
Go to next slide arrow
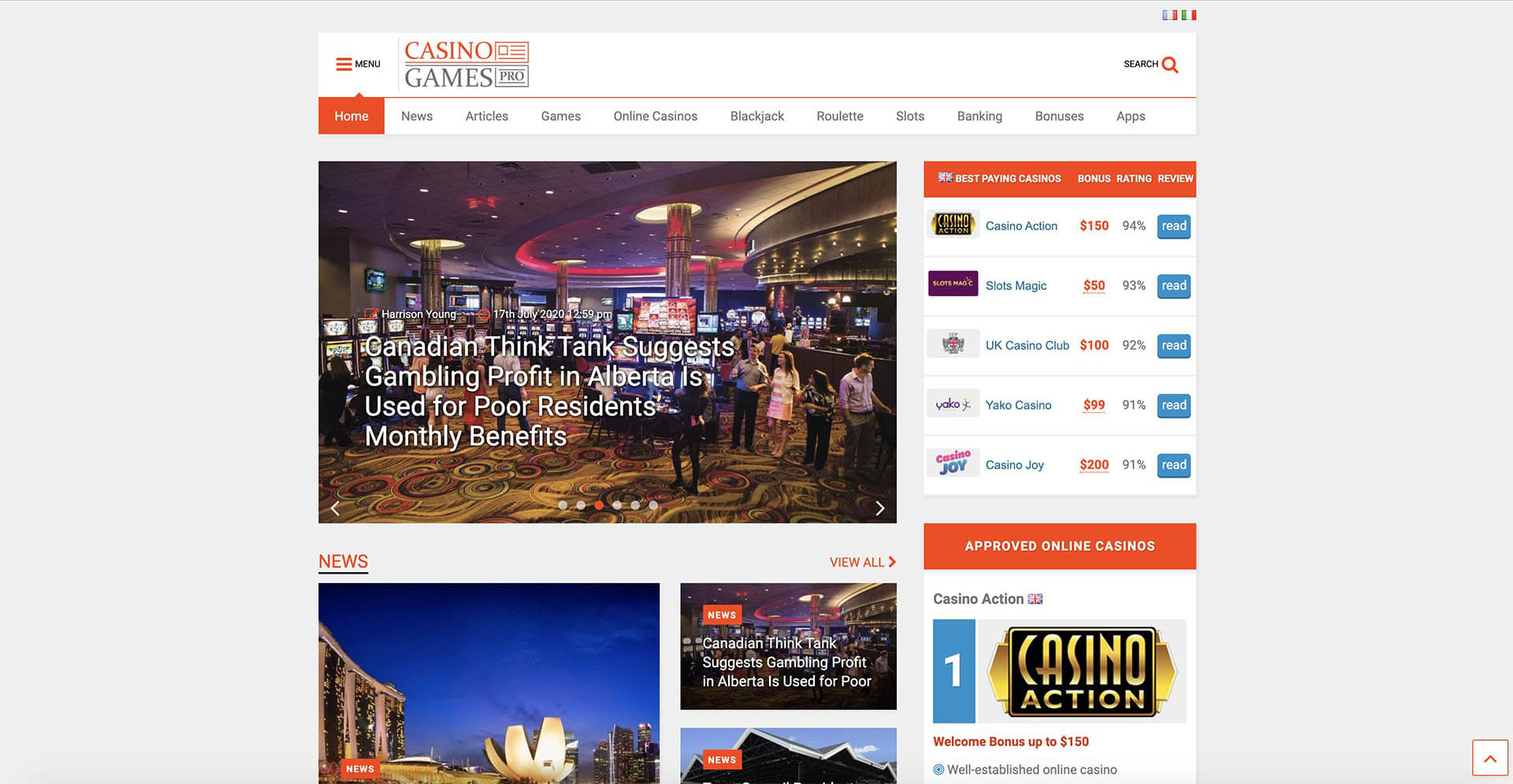pyautogui.click(x=880, y=508)
